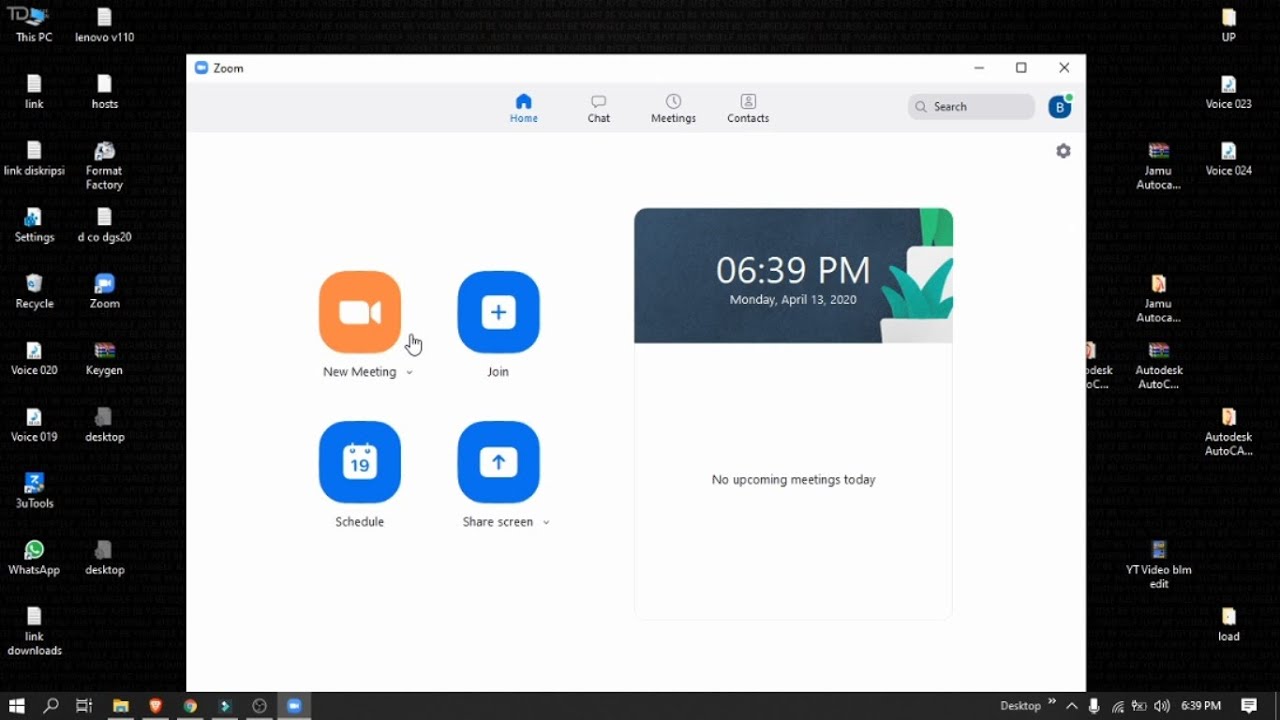This screenshot has height=720, width=1280.
Task: Select the link diskripsi desktop file
Action: coord(34,158)
